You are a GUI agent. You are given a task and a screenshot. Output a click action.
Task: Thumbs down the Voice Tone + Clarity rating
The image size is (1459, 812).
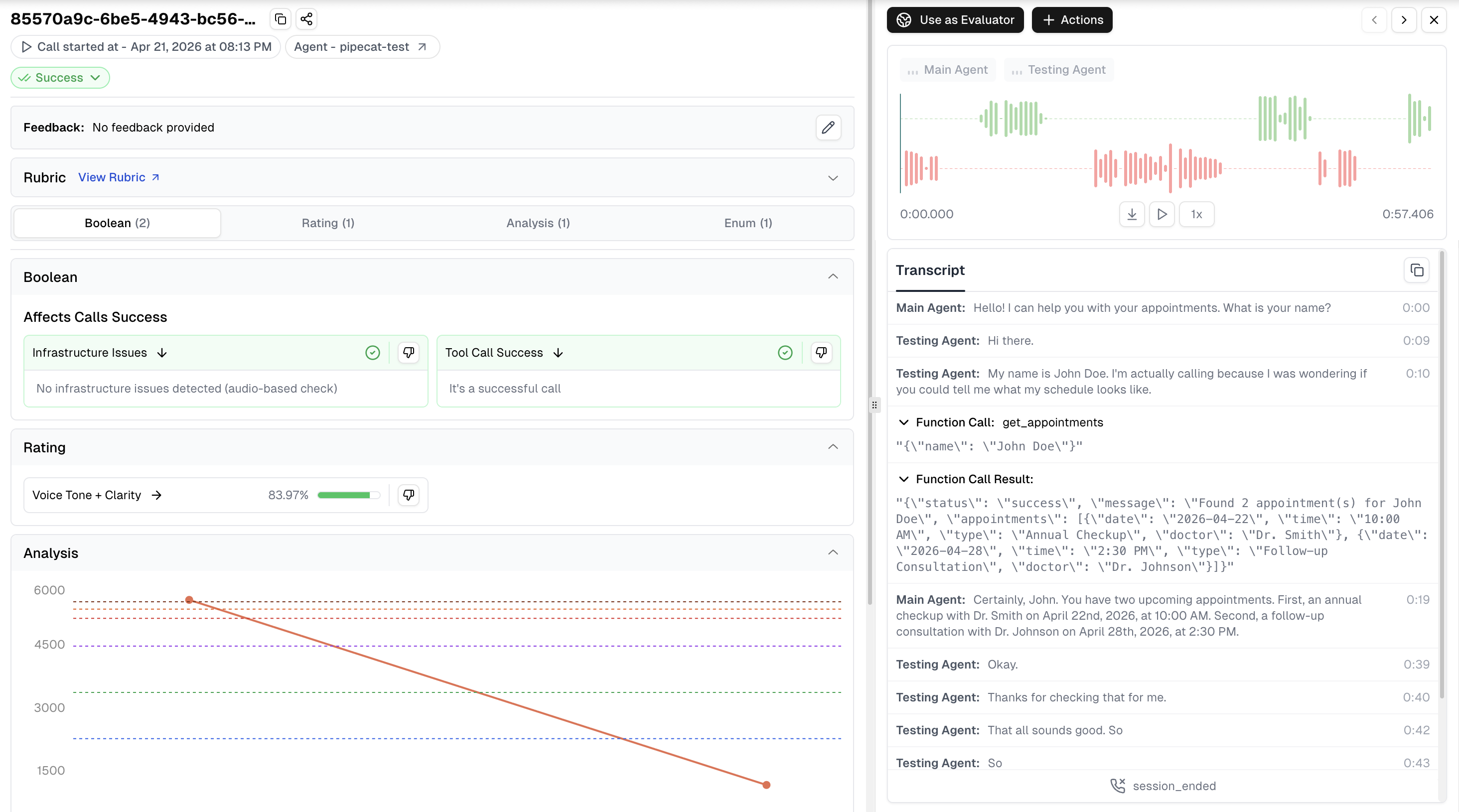coord(408,494)
